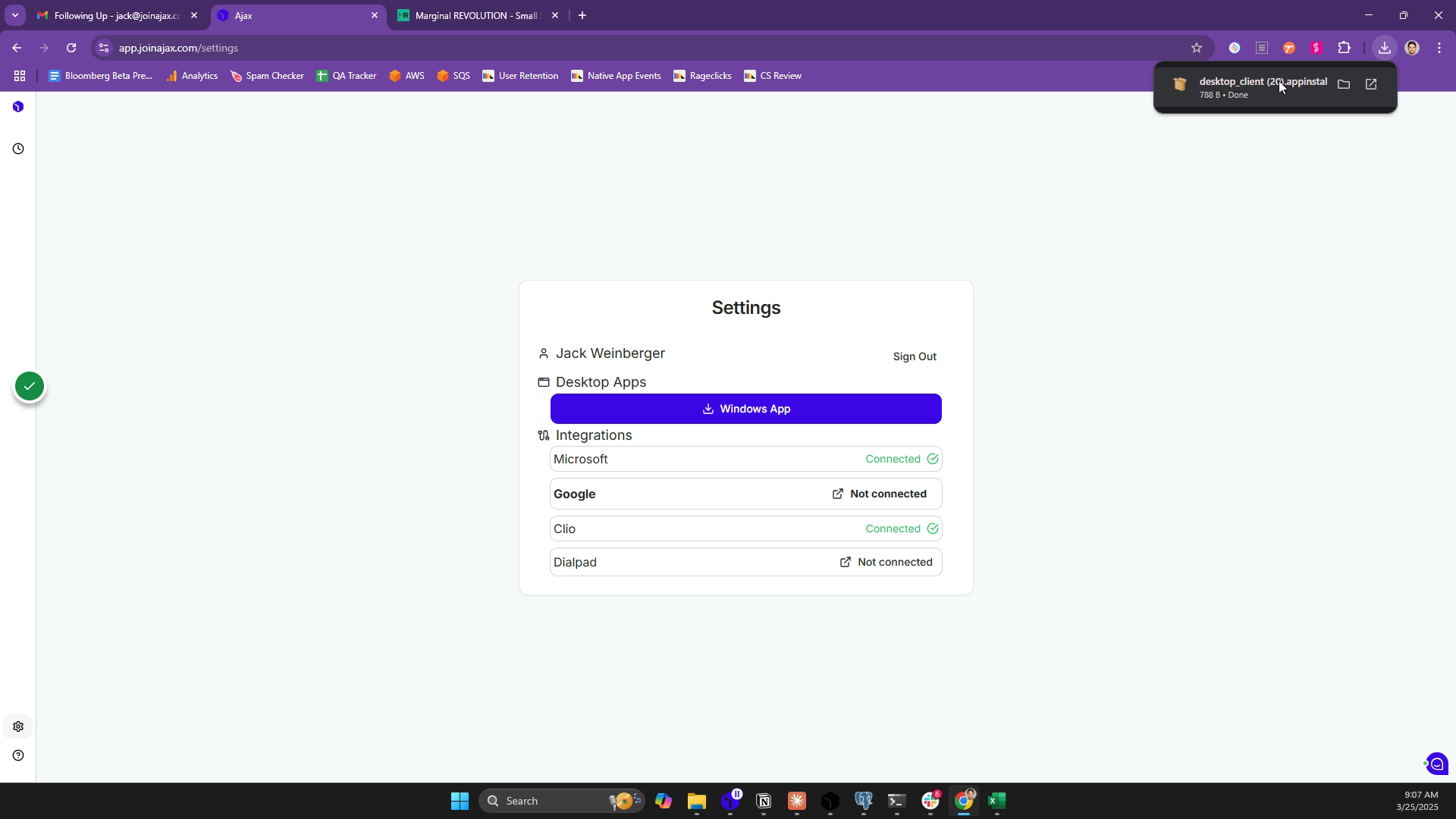Open a new browser tab
The height and width of the screenshot is (819, 1456).
[582, 15]
